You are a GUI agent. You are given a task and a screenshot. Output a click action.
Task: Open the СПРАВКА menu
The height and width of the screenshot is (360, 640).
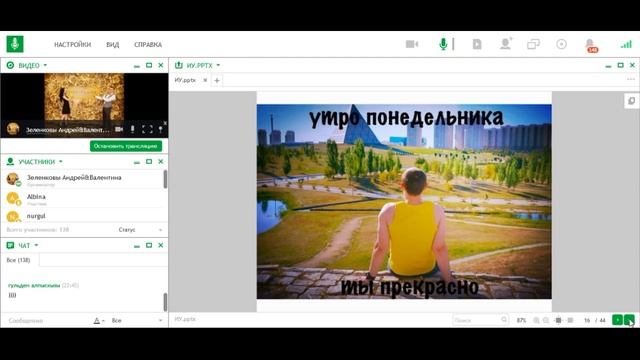tap(148, 44)
